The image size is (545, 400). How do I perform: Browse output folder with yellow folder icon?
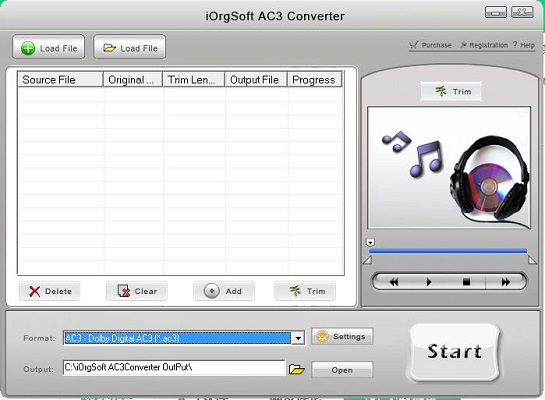(296, 369)
